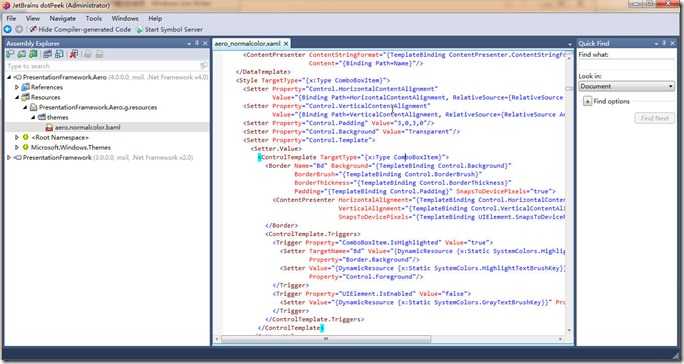Click the JetBrains dotPeek title bar icon
This screenshot has width=684, height=364.
point(6,5)
